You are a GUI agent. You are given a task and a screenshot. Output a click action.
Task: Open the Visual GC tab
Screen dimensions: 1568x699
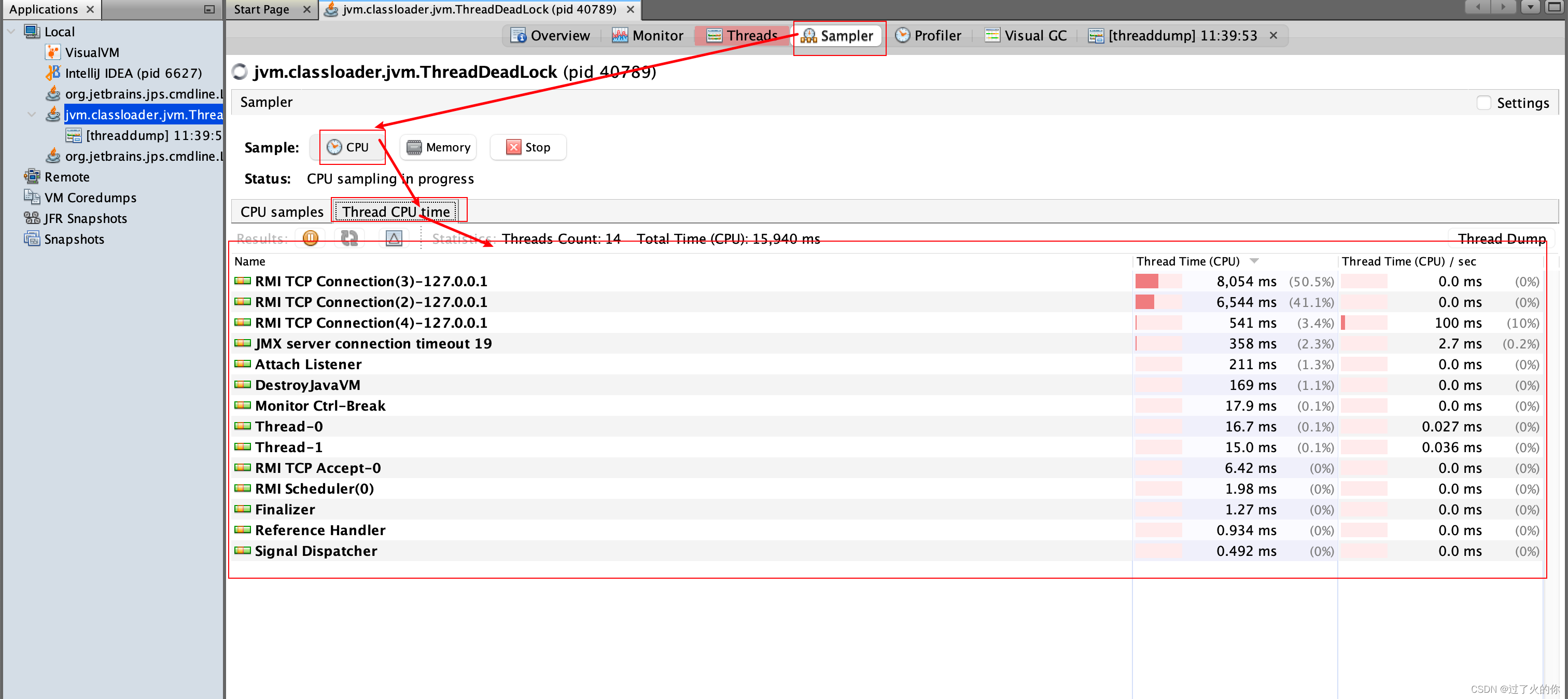(1026, 35)
